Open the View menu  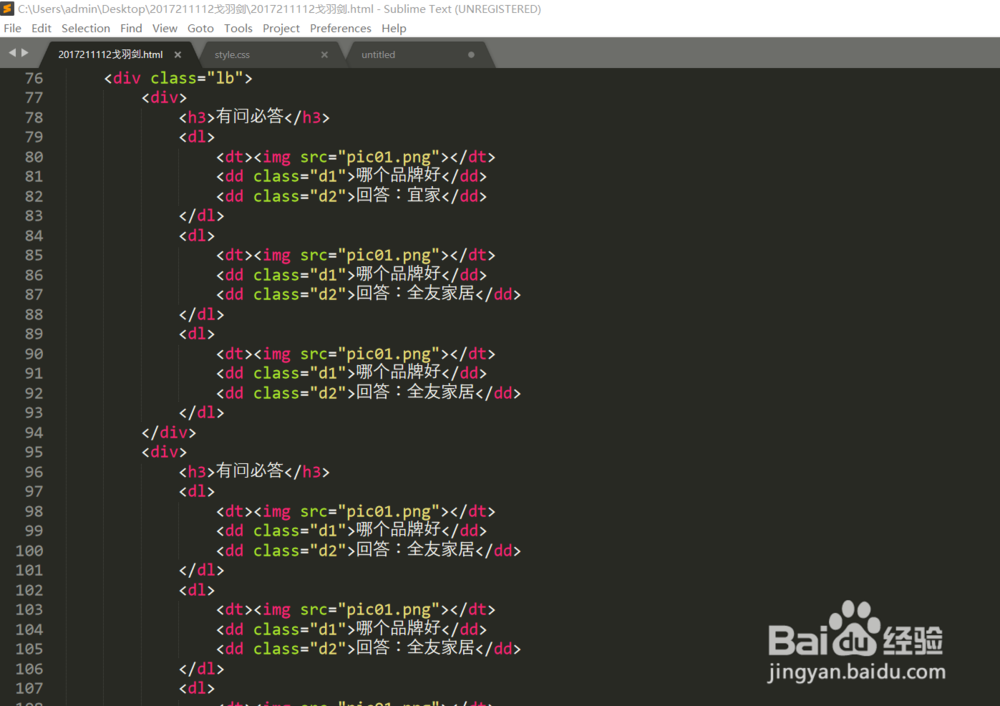coord(165,28)
